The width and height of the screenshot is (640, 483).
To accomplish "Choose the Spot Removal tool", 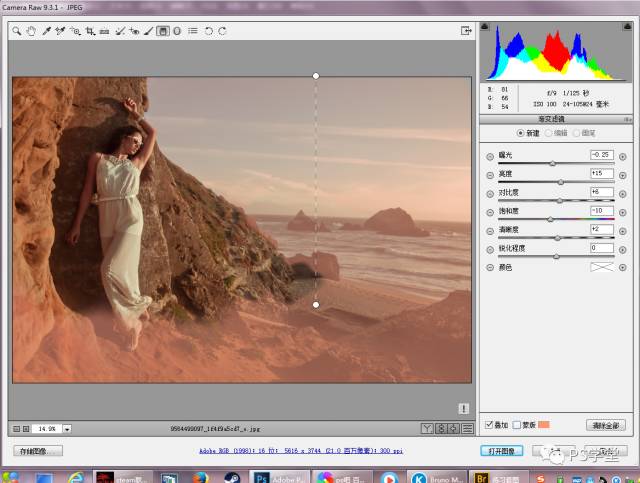I will pyautogui.click(x=120, y=32).
